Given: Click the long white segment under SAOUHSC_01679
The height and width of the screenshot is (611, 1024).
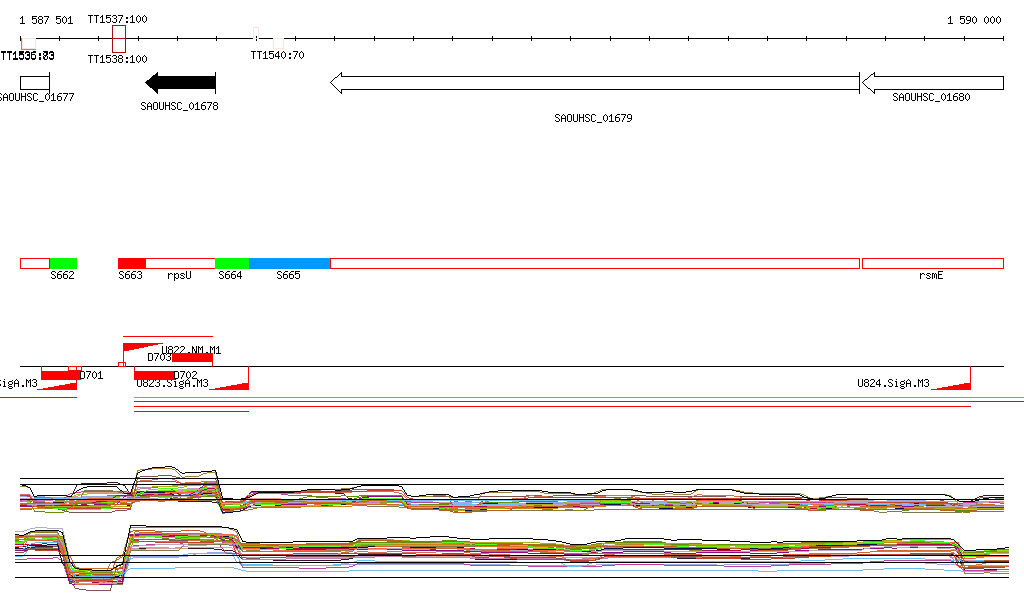Looking at the screenshot, I should click(595, 263).
